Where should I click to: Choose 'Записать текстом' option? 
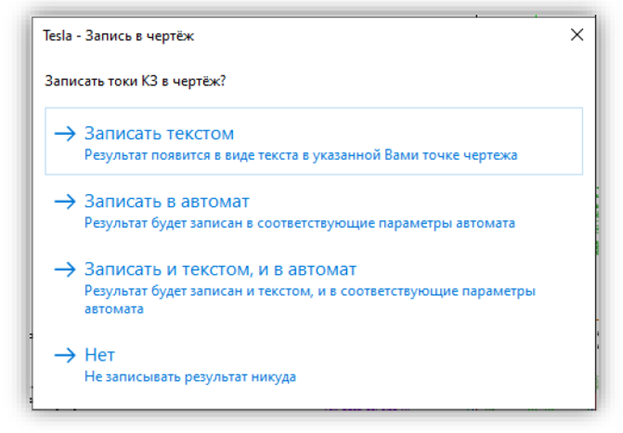(x=314, y=141)
